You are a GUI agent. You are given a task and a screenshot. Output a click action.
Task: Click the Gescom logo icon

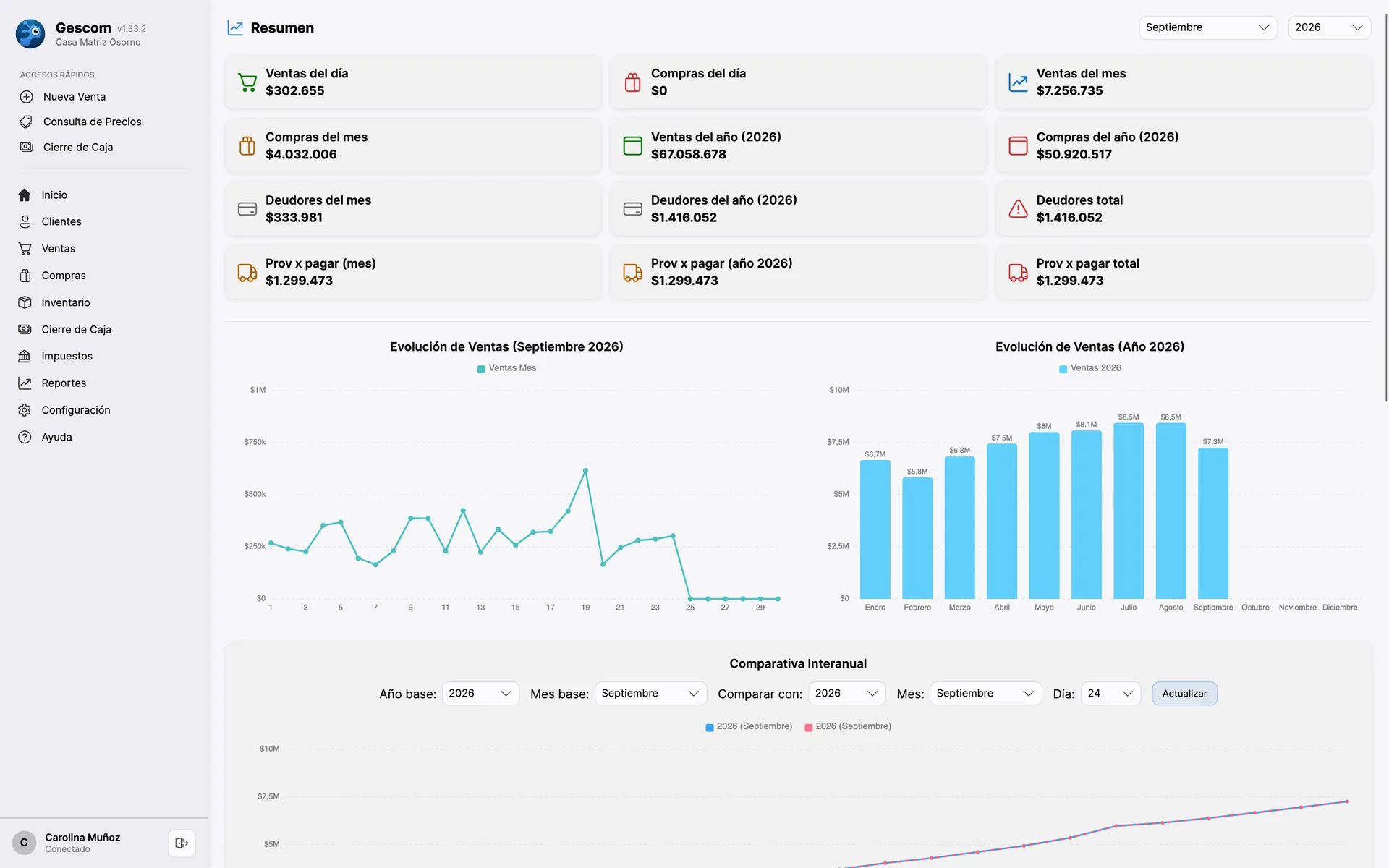[x=30, y=34]
